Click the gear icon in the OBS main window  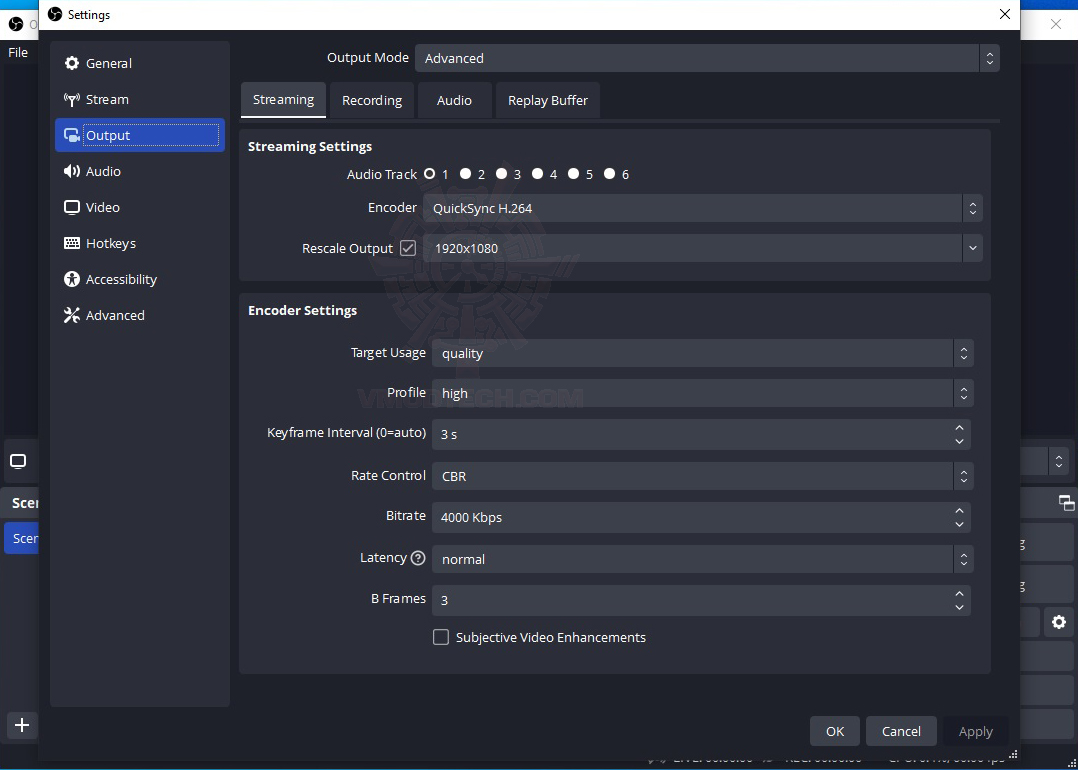click(1059, 622)
